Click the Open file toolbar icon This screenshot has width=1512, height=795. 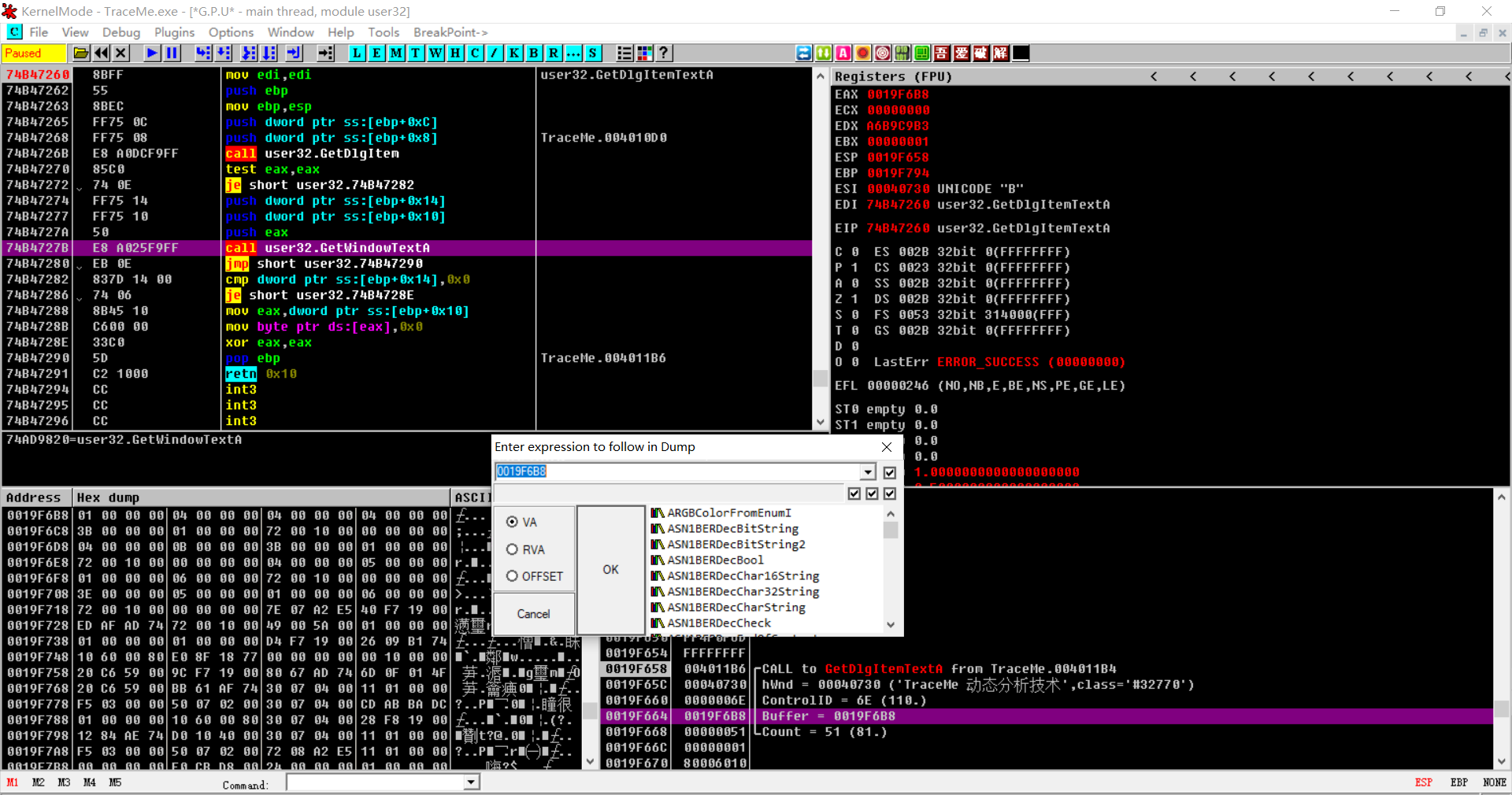[81, 53]
